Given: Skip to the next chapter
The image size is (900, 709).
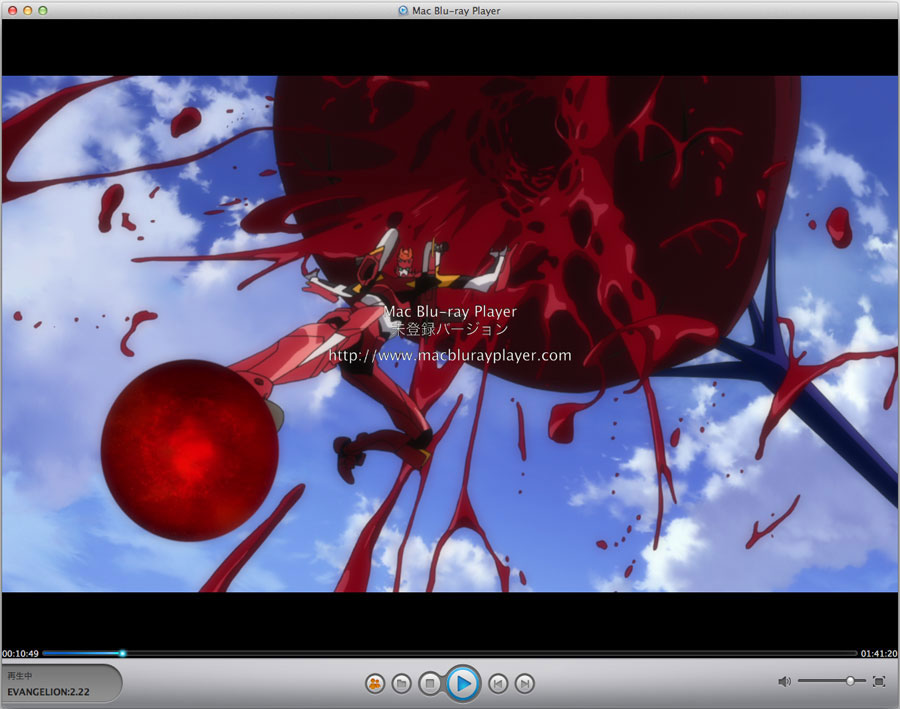Looking at the screenshot, I should click(x=524, y=684).
